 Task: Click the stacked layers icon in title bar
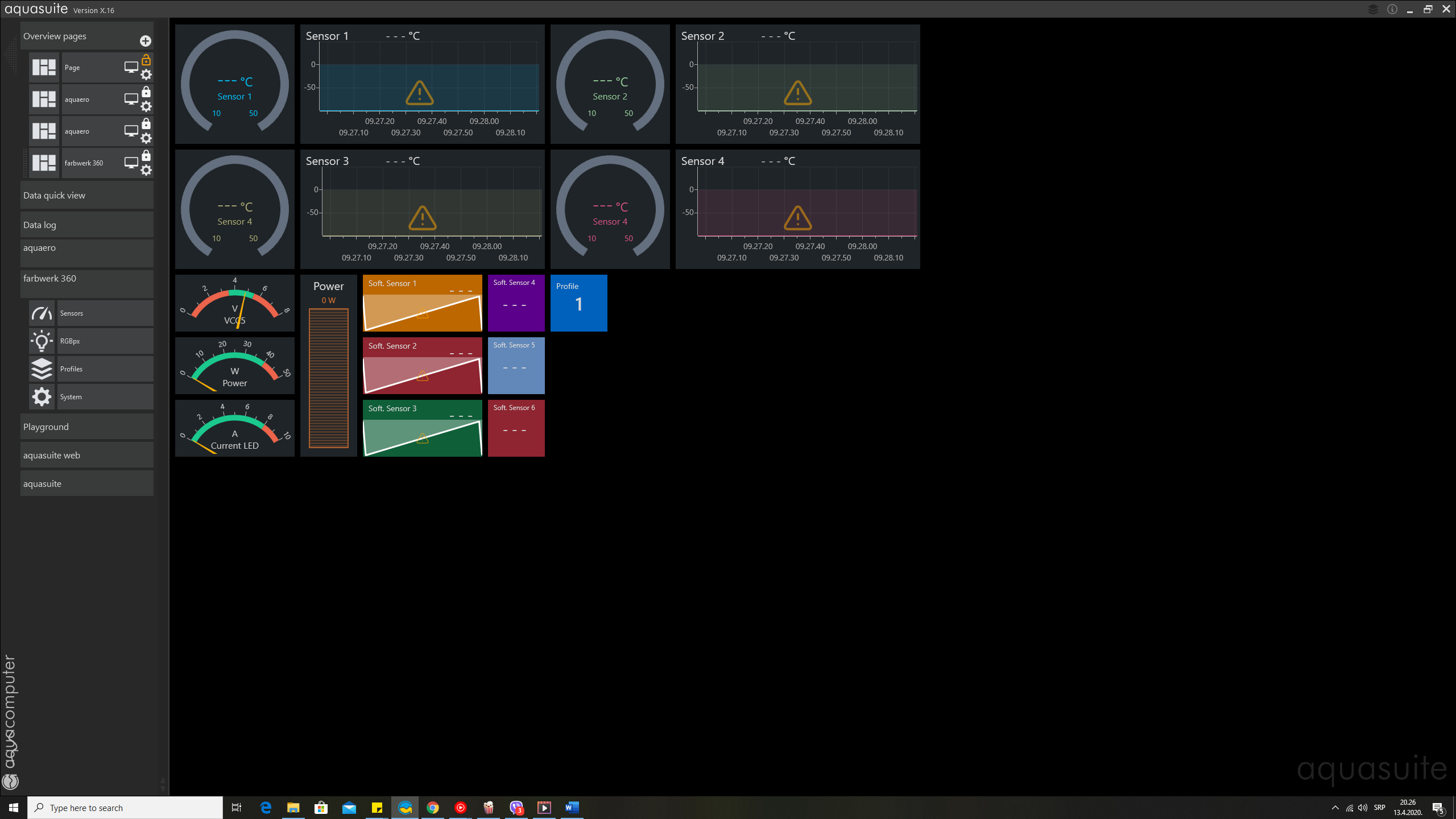click(x=1373, y=10)
